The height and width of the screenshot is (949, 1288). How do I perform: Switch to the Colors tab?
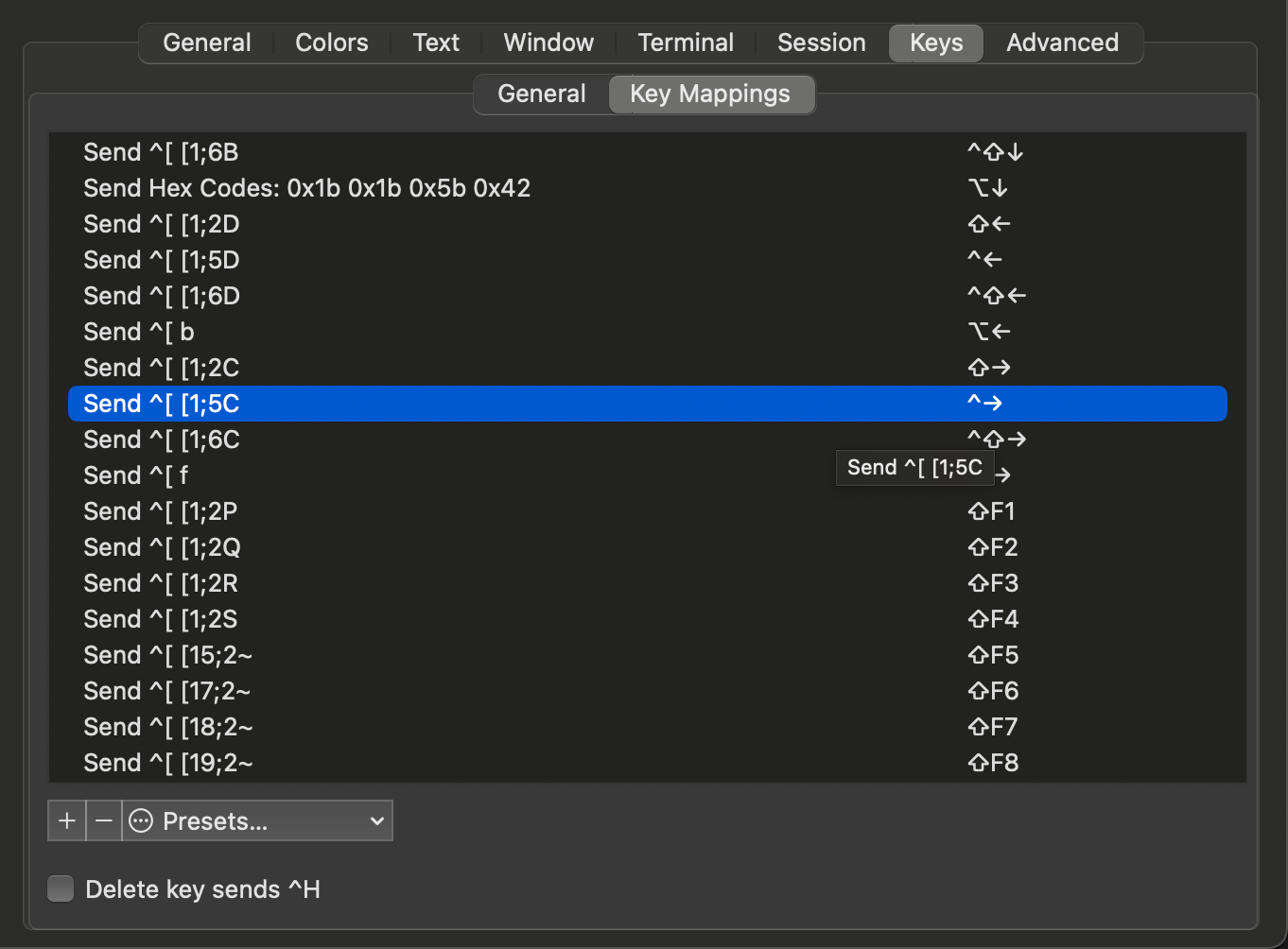point(332,43)
